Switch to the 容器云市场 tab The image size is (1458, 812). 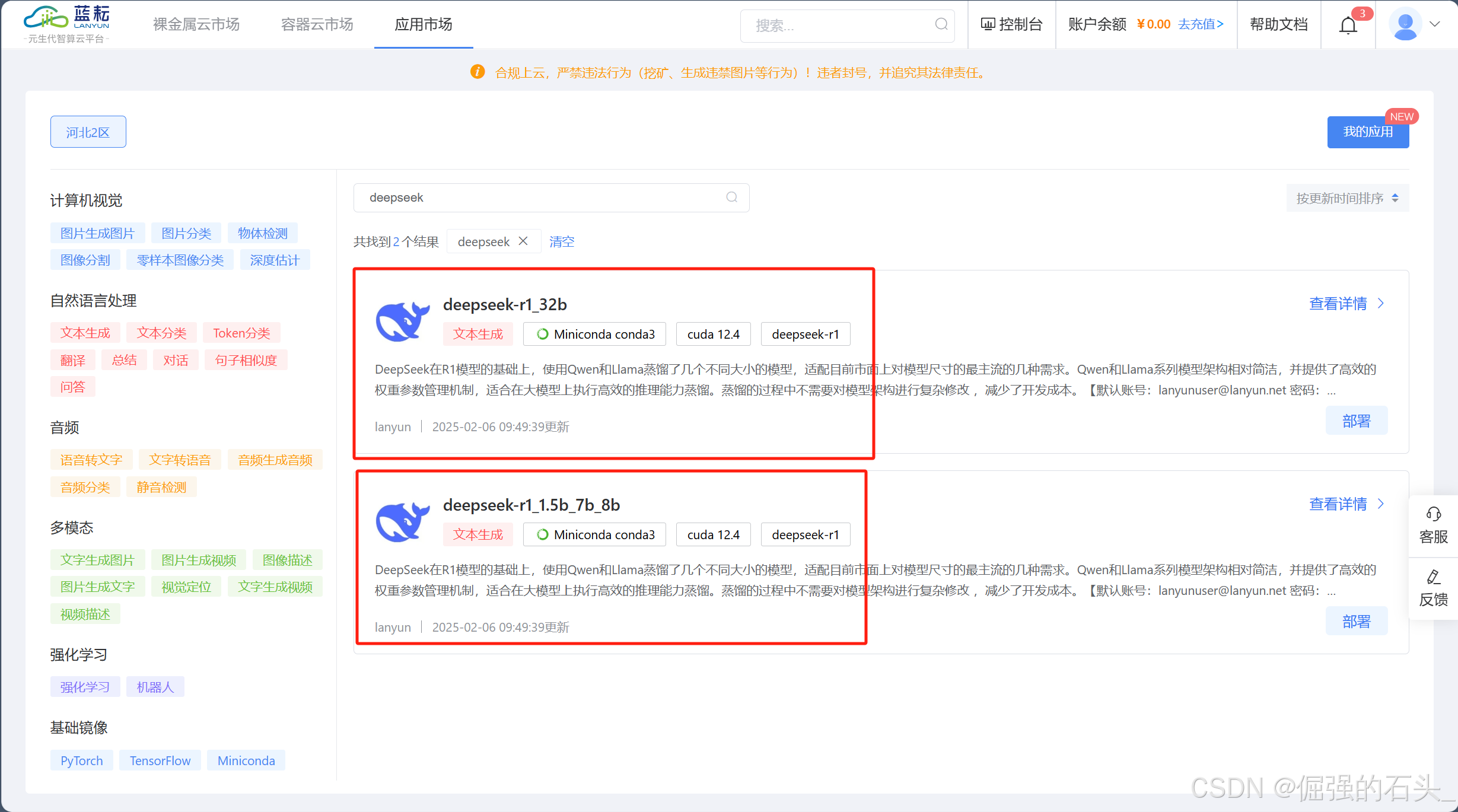click(x=316, y=24)
